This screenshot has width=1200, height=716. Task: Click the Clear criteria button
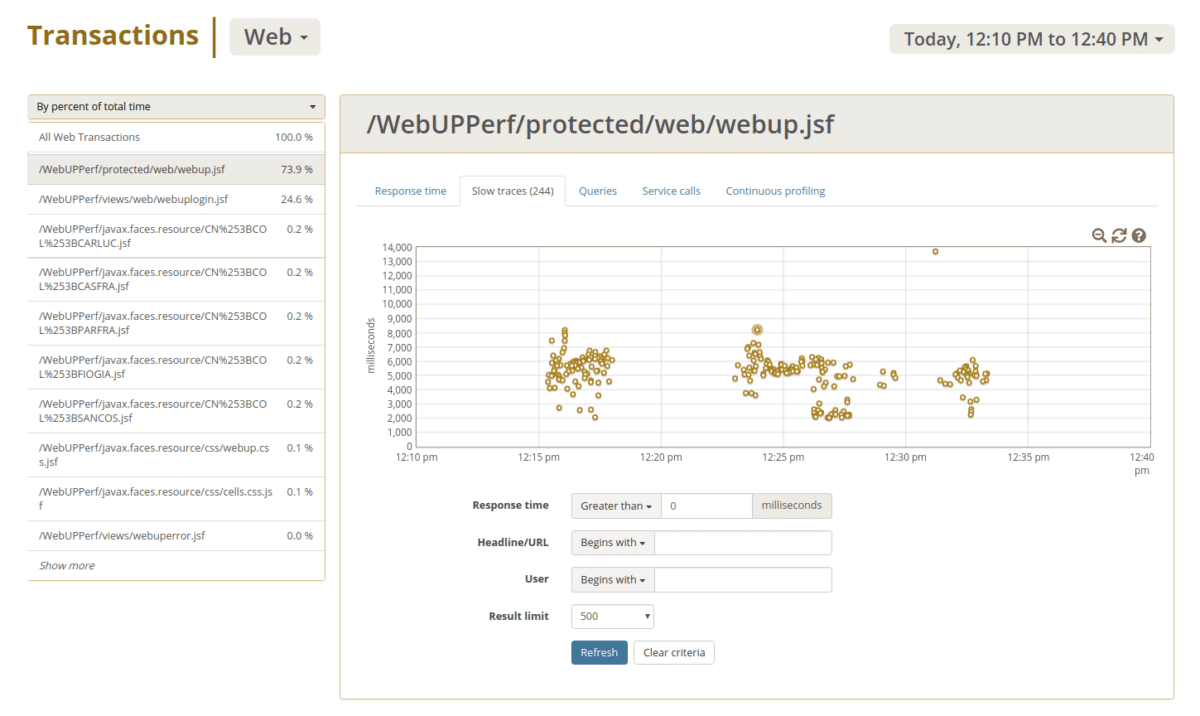click(673, 652)
